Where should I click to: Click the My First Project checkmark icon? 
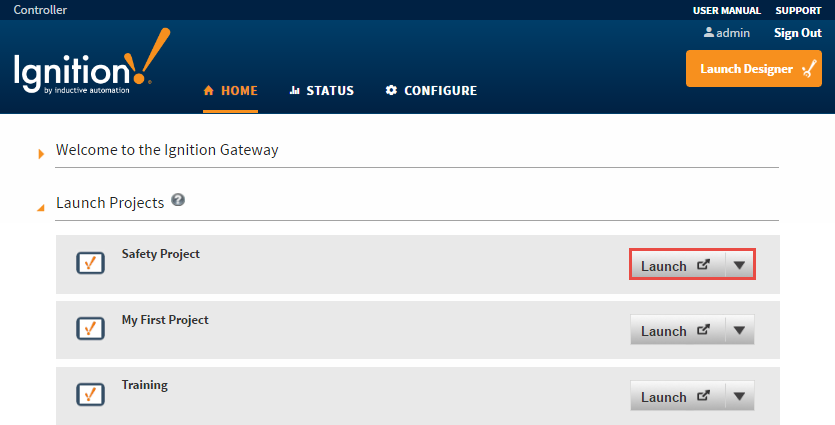pos(91,328)
